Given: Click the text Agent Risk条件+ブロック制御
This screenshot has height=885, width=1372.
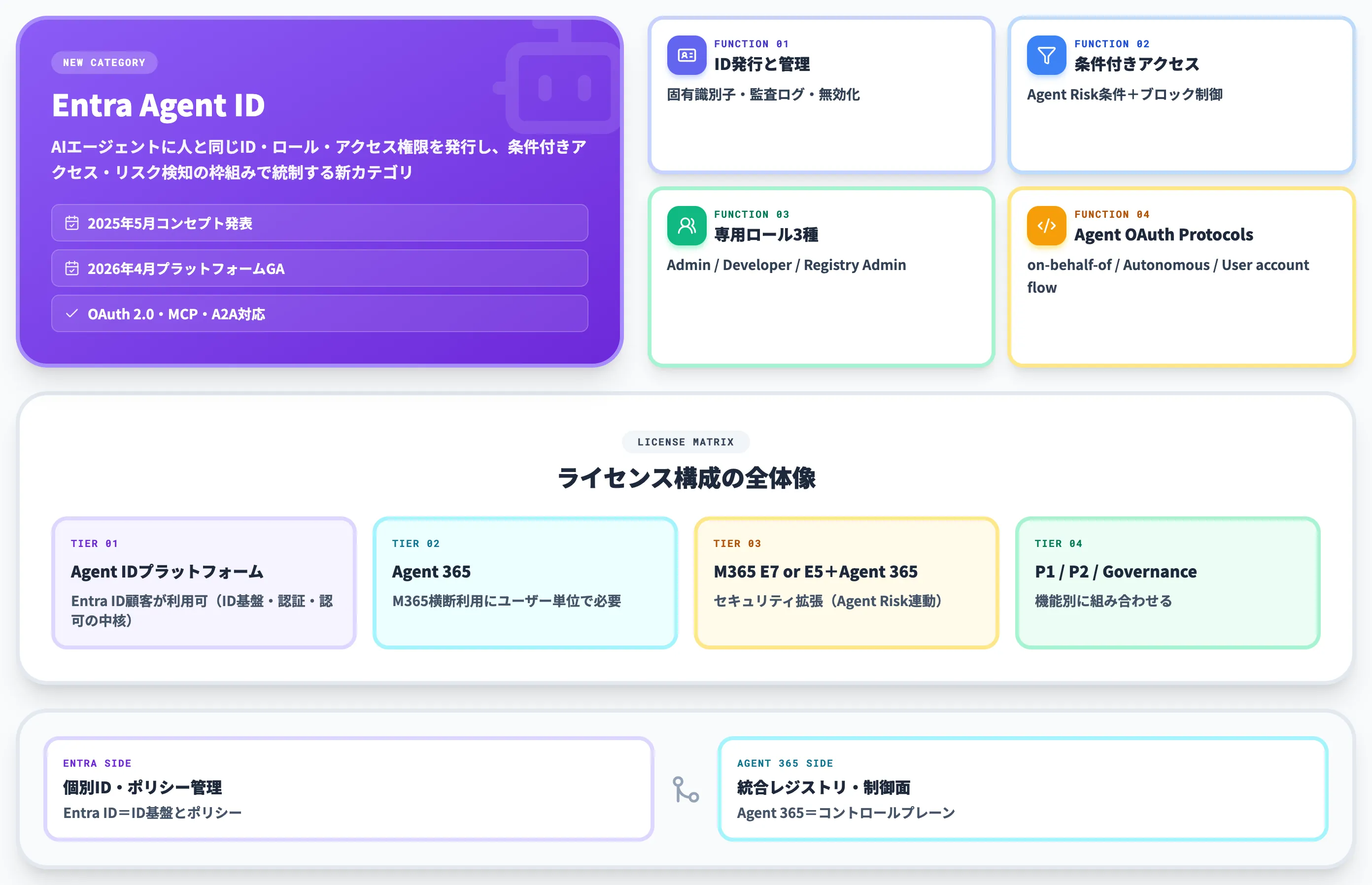Looking at the screenshot, I should [x=1125, y=94].
